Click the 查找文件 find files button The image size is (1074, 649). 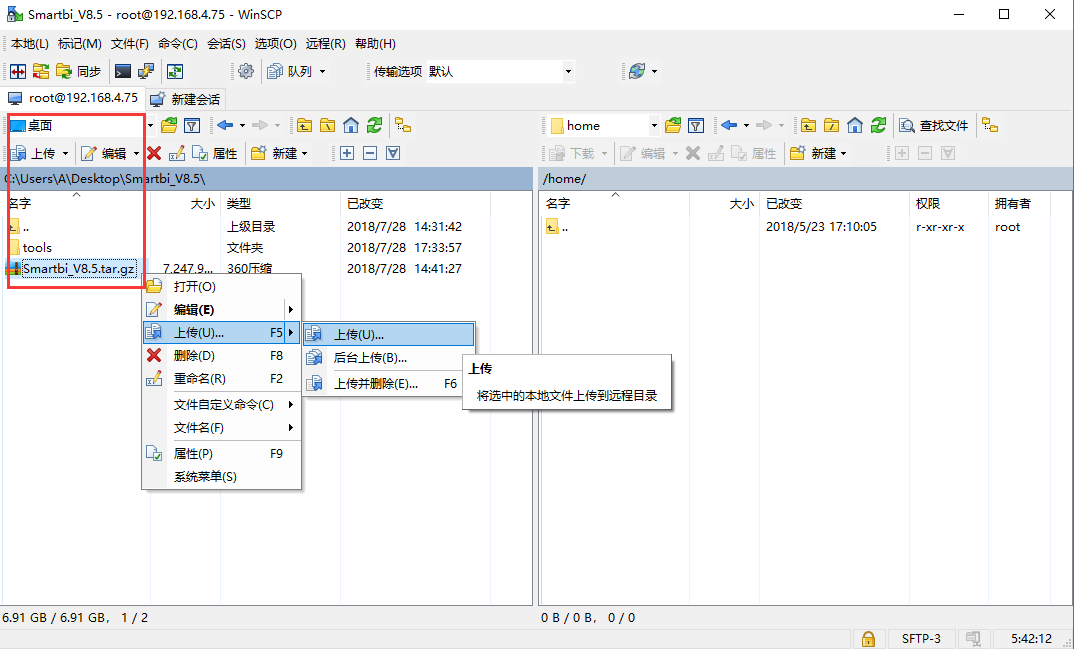pyautogui.click(x=934, y=125)
